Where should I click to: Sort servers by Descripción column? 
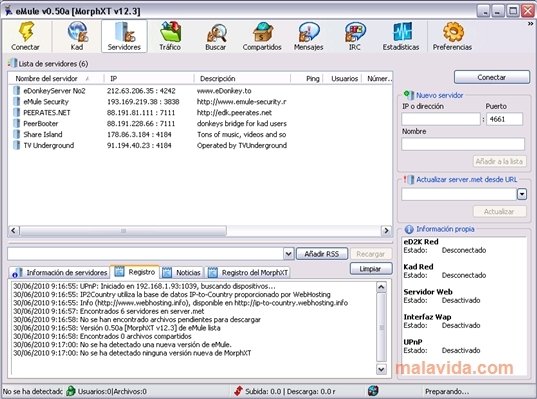tap(242, 78)
